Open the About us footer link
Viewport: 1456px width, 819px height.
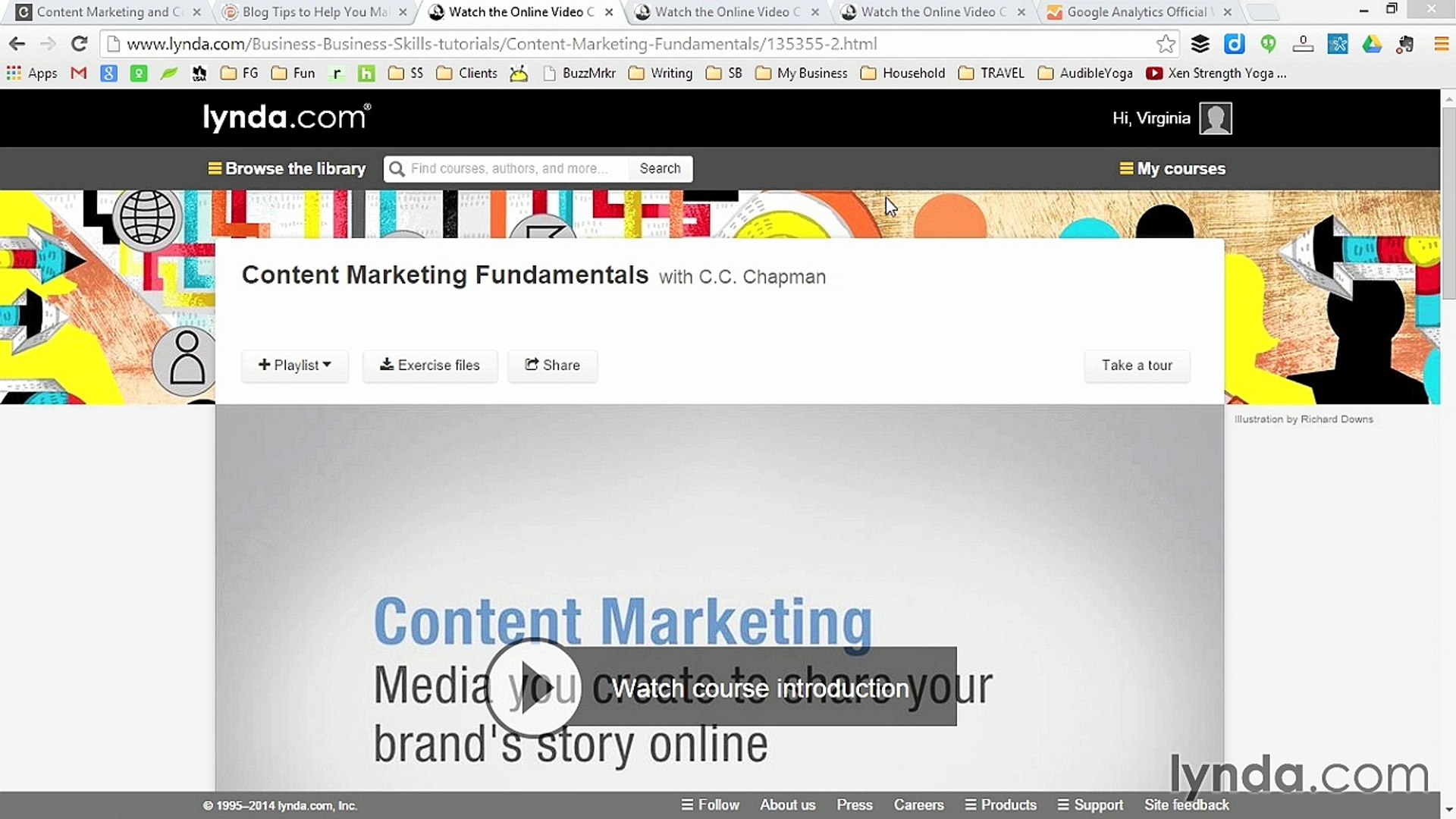787,805
